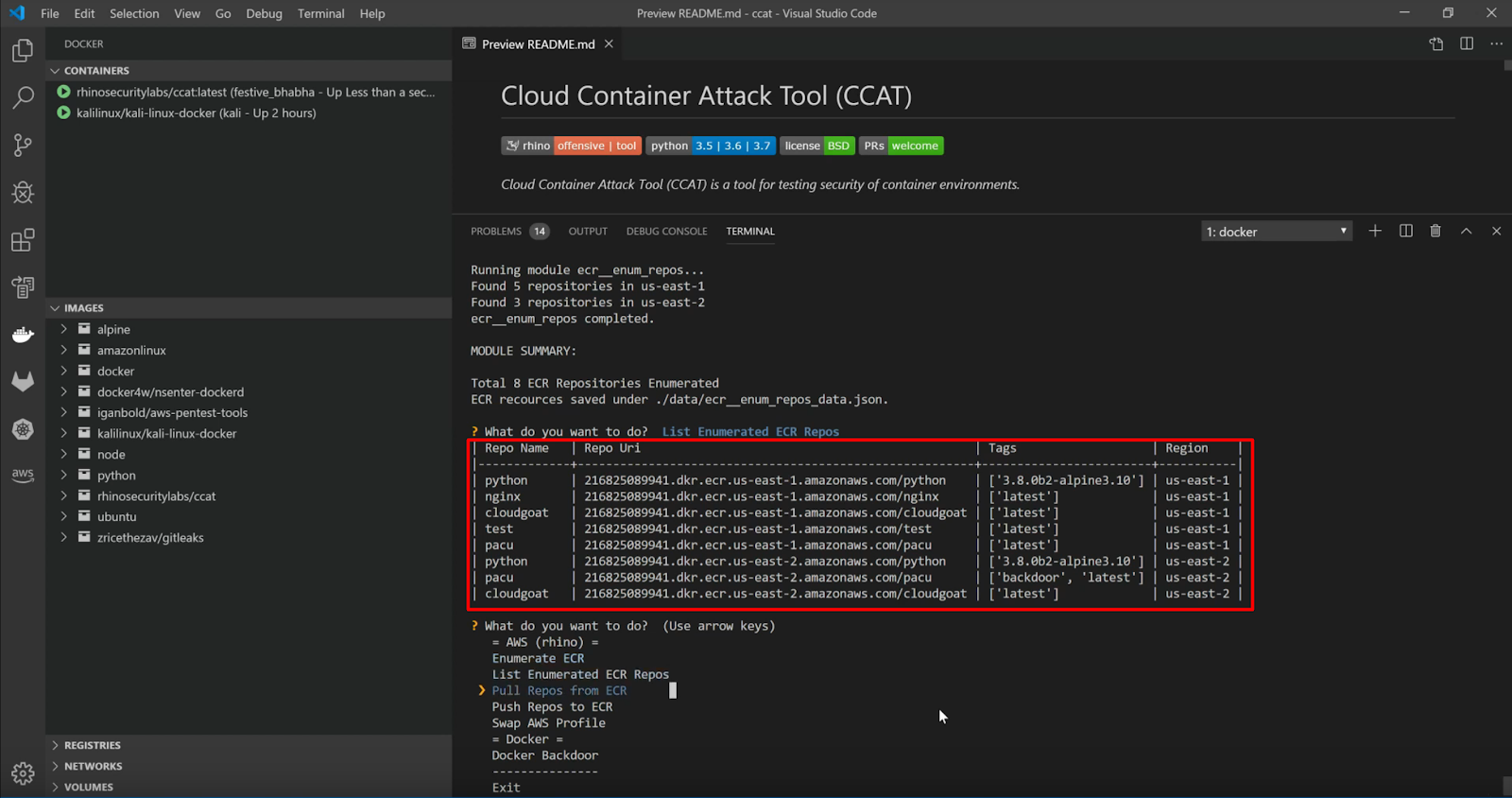
Task: Open the AWS toolkit icon
Action: click(23, 475)
